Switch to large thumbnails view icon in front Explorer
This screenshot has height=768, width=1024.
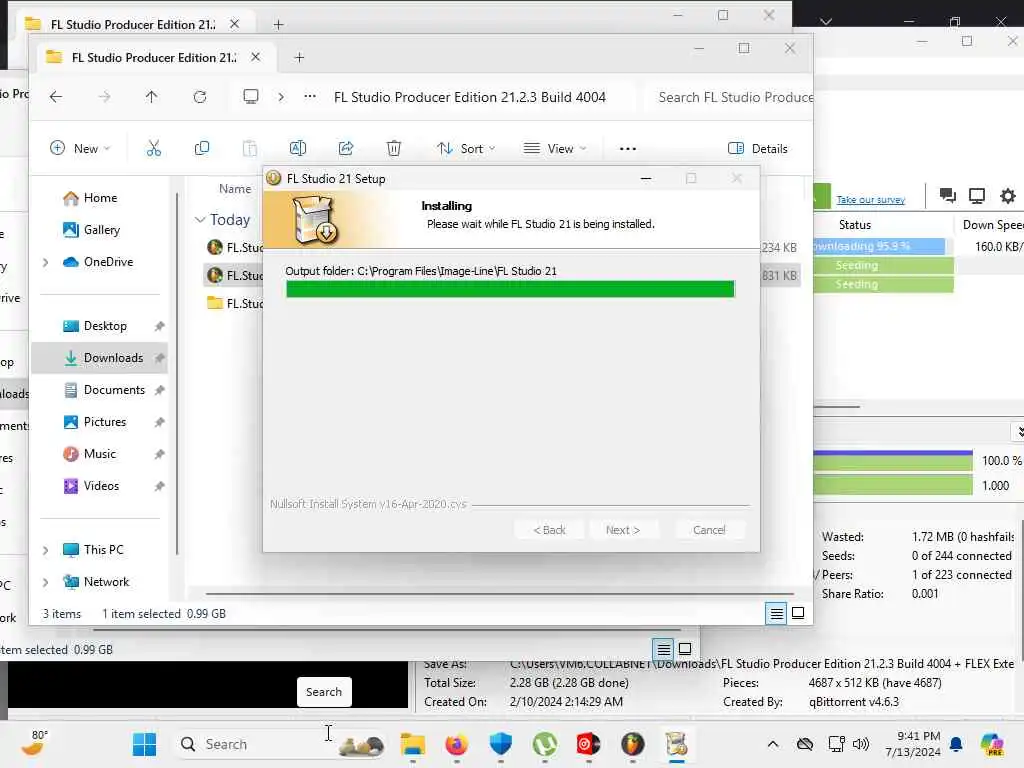(798, 613)
